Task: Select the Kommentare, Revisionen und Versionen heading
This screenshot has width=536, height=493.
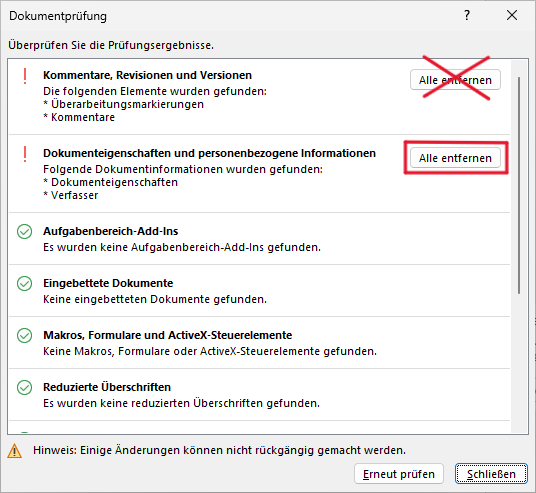Action: (x=147, y=75)
